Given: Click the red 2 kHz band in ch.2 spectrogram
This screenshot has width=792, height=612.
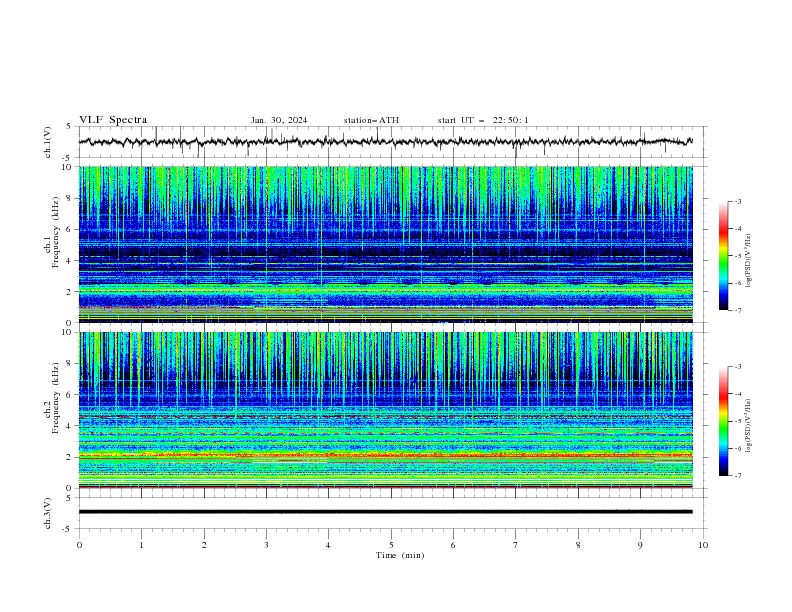Looking at the screenshot, I should point(386,455).
